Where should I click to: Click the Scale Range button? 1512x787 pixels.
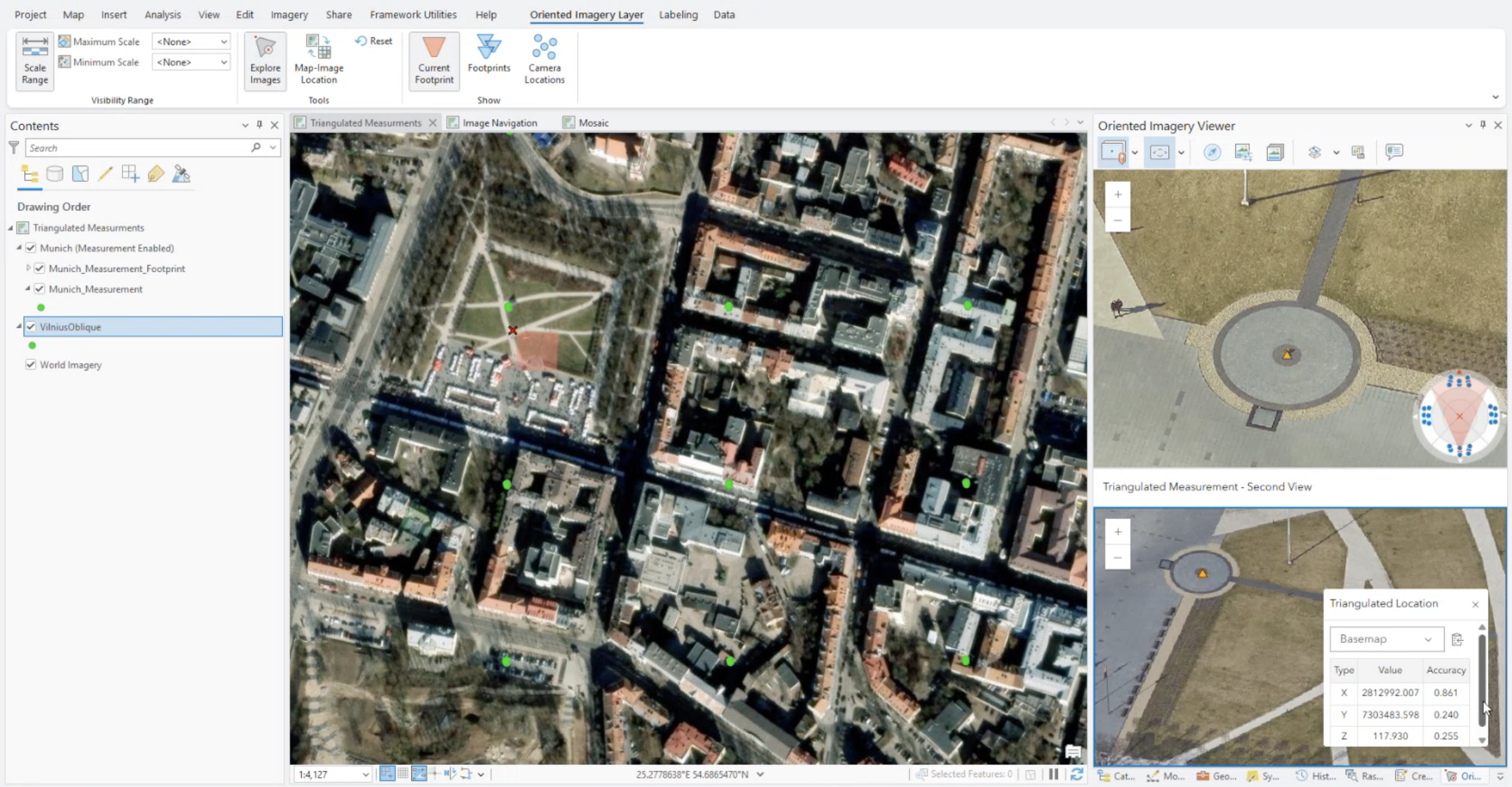point(35,61)
